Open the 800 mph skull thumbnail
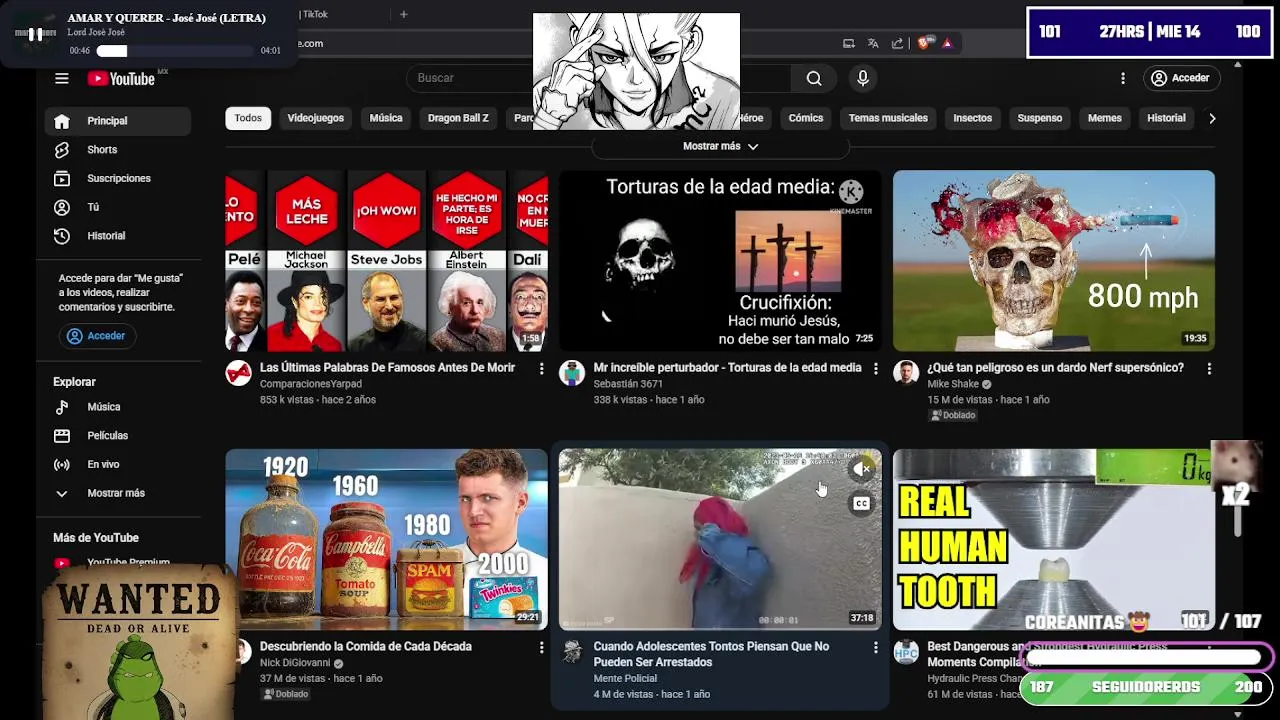 click(1054, 260)
